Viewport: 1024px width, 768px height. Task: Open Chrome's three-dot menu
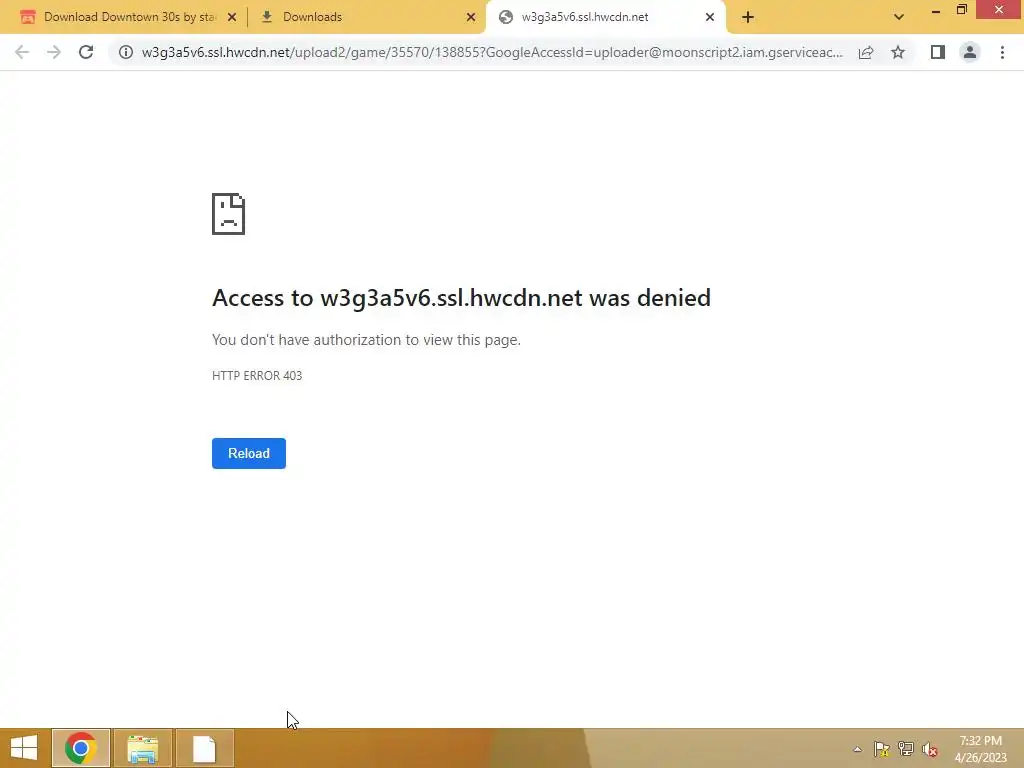(1002, 52)
